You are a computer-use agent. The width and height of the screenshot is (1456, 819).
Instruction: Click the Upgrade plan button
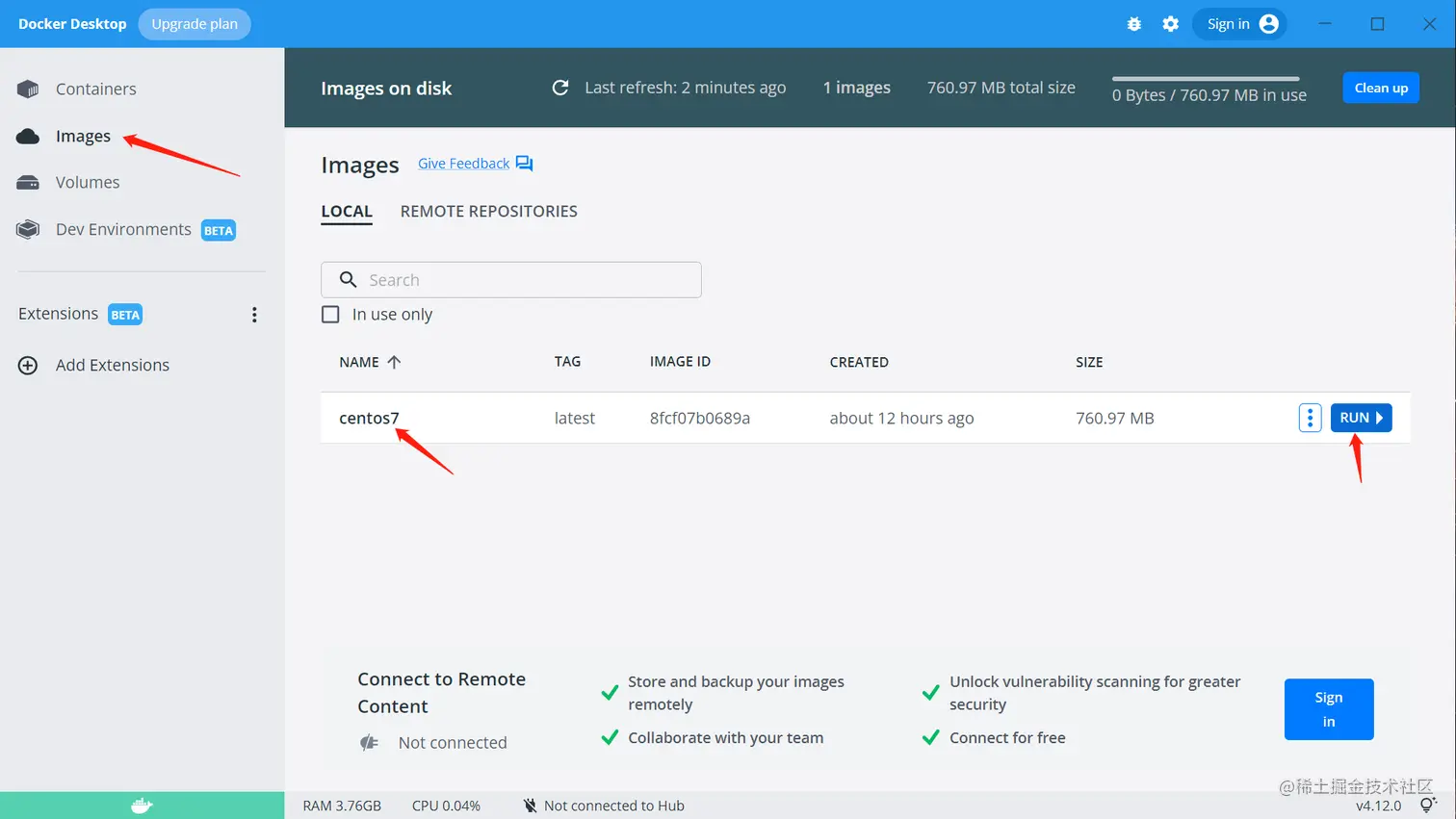coord(195,24)
